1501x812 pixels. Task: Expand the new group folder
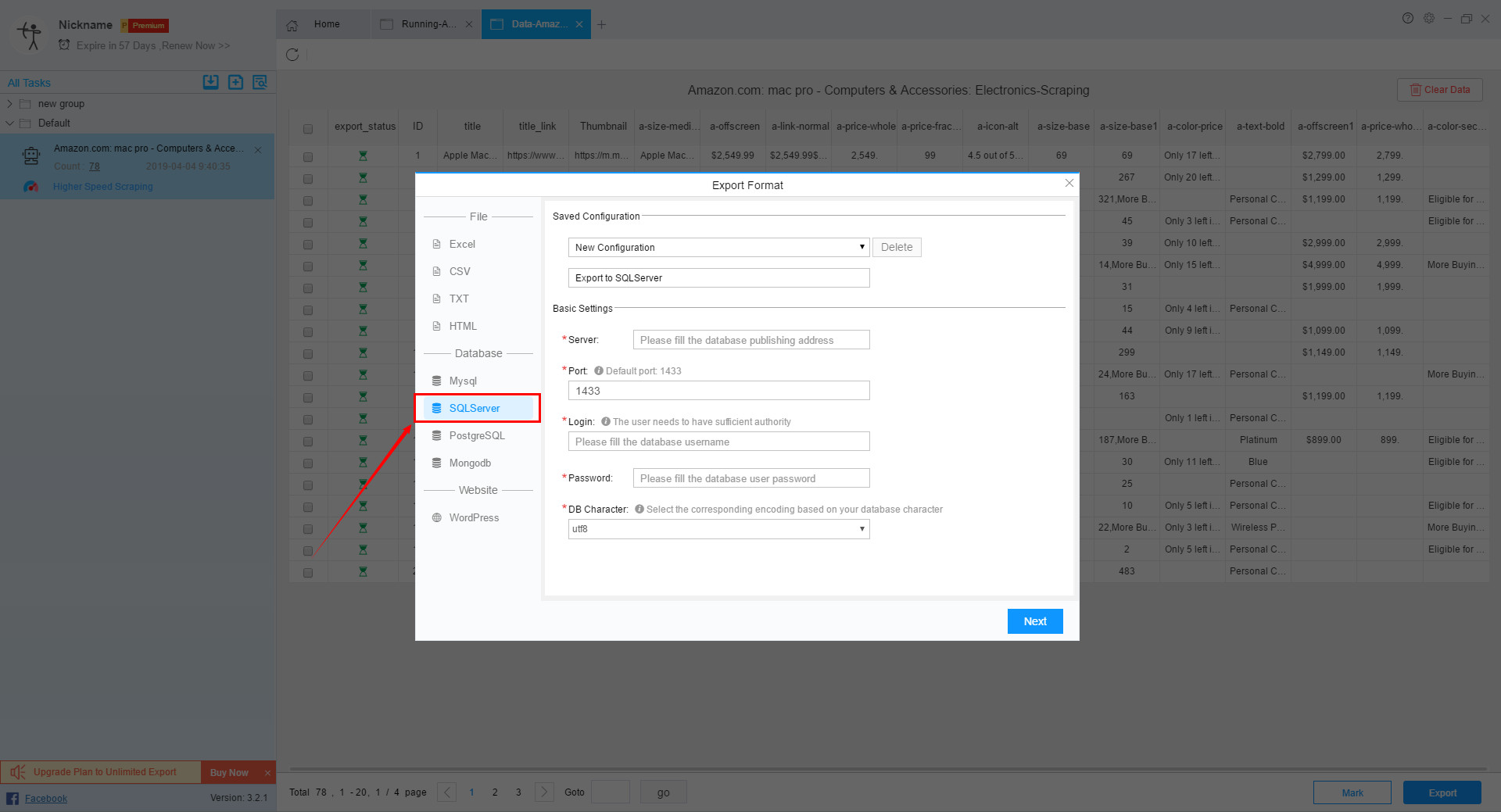pyautogui.click(x=9, y=103)
